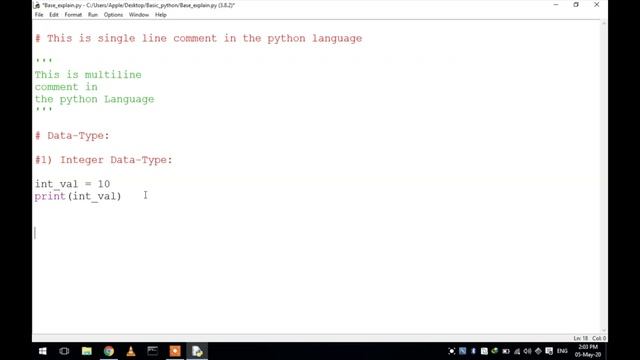Open File Explorer from the taskbar

coord(87,351)
